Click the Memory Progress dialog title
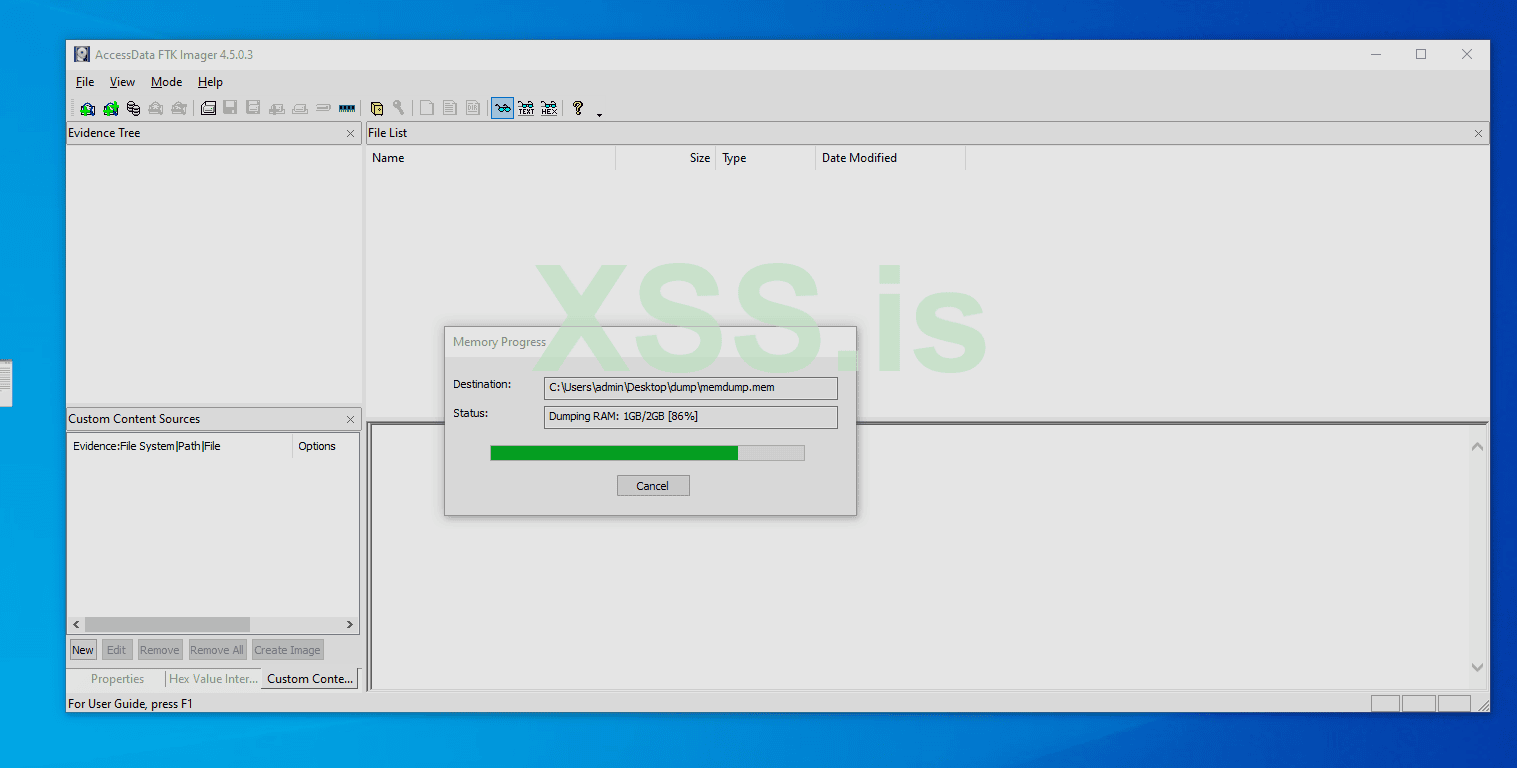Viewport: 1517px width, 768px height. coord(499,342)
